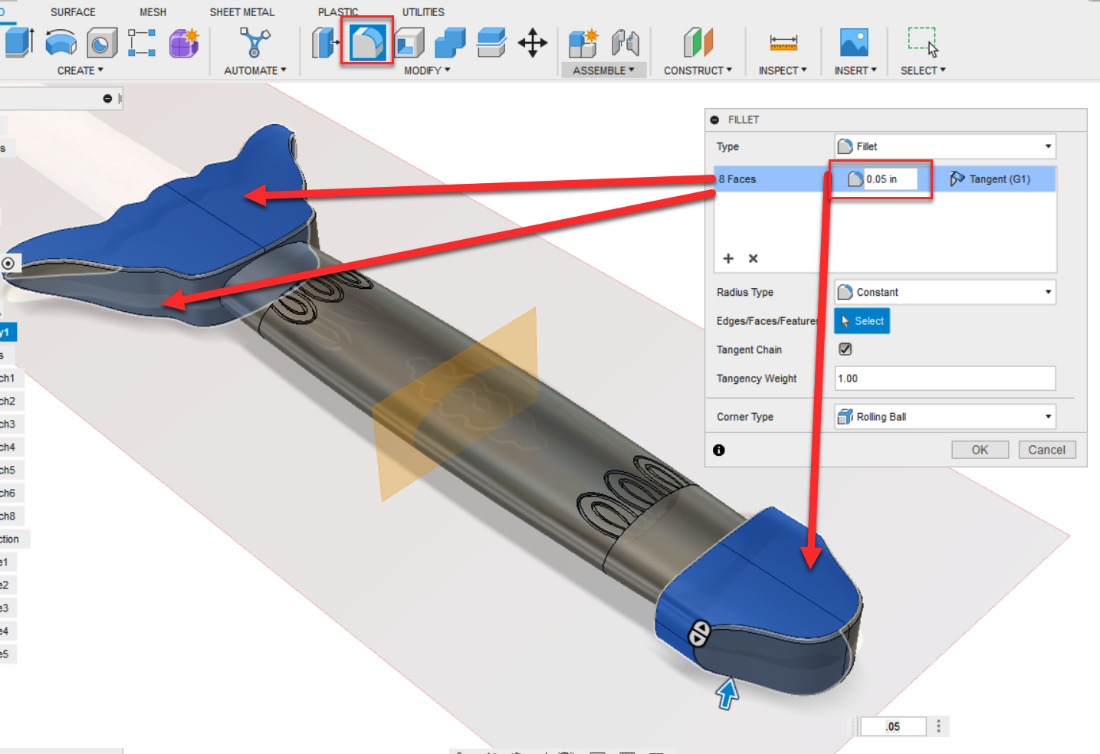Screen dimensions: 1100x754
Task: Switch to the SURFACE tab
Action: pyautogui.click(x=73, y=12)
